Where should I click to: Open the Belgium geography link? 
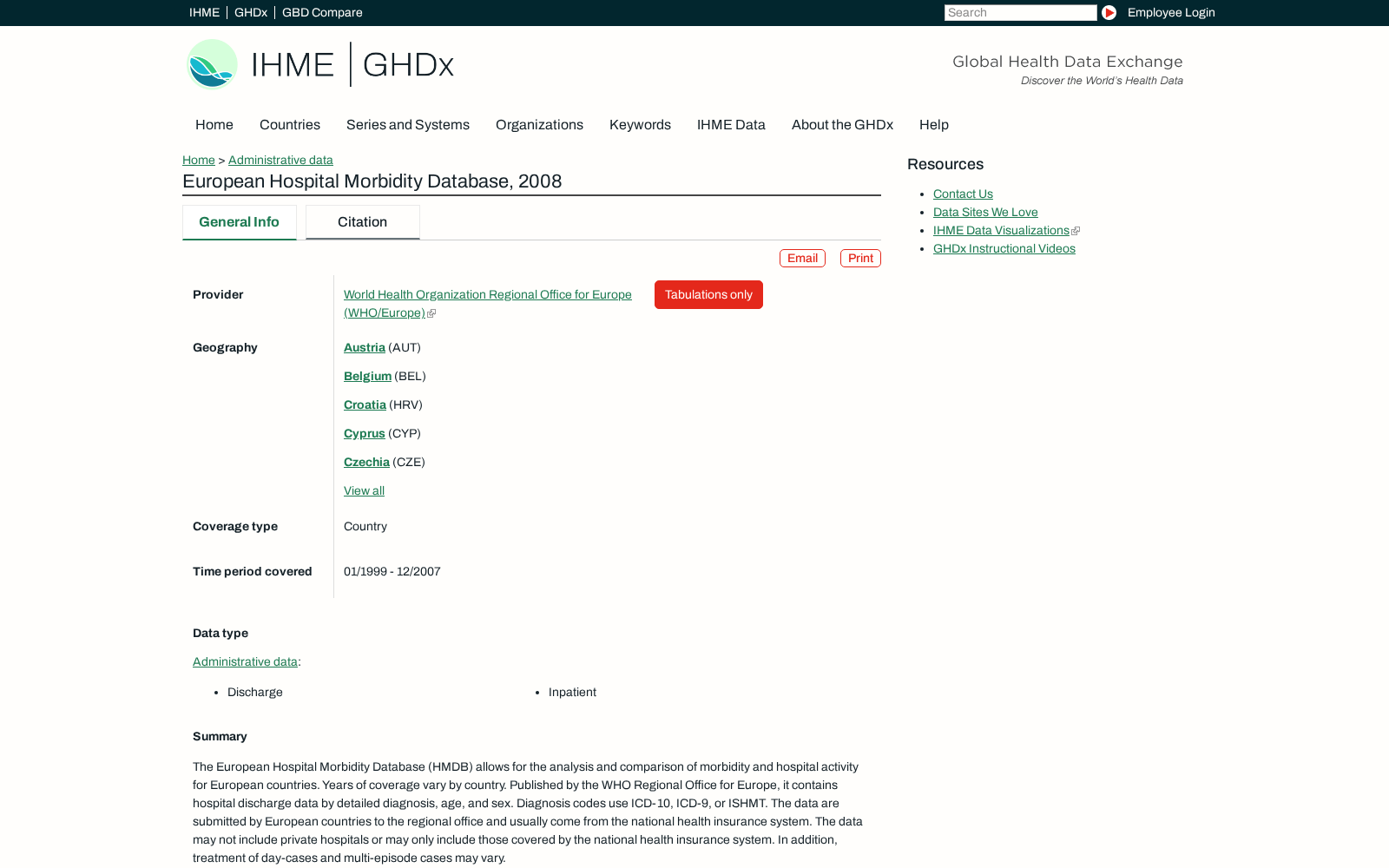click(x=367, y=376)
